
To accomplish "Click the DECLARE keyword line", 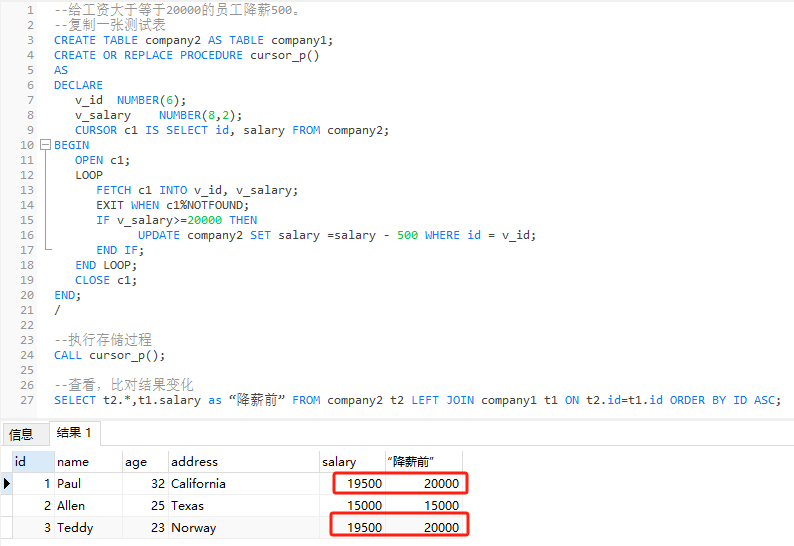I will click(x=78, y=85).
